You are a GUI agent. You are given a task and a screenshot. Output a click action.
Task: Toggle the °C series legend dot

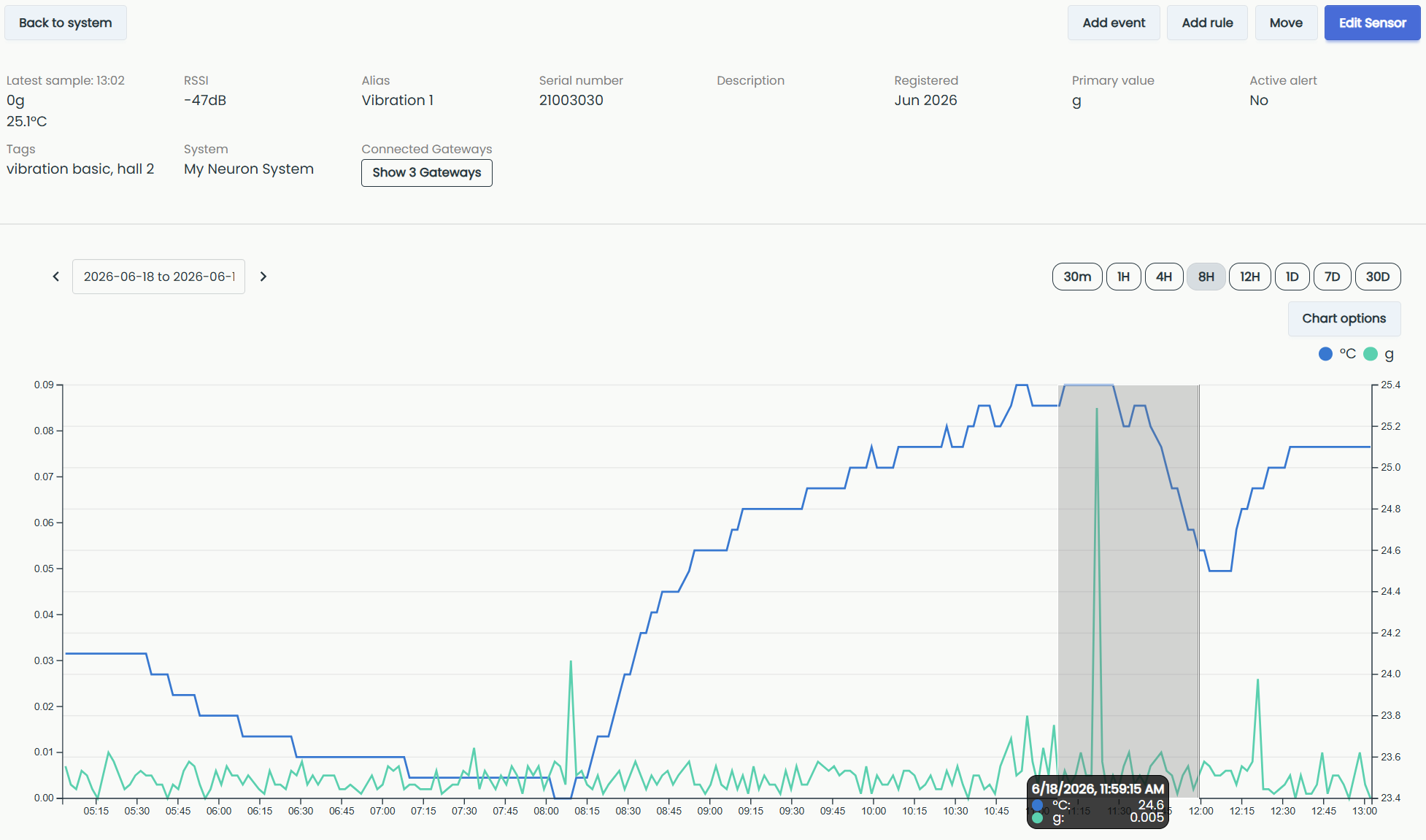1325,354
